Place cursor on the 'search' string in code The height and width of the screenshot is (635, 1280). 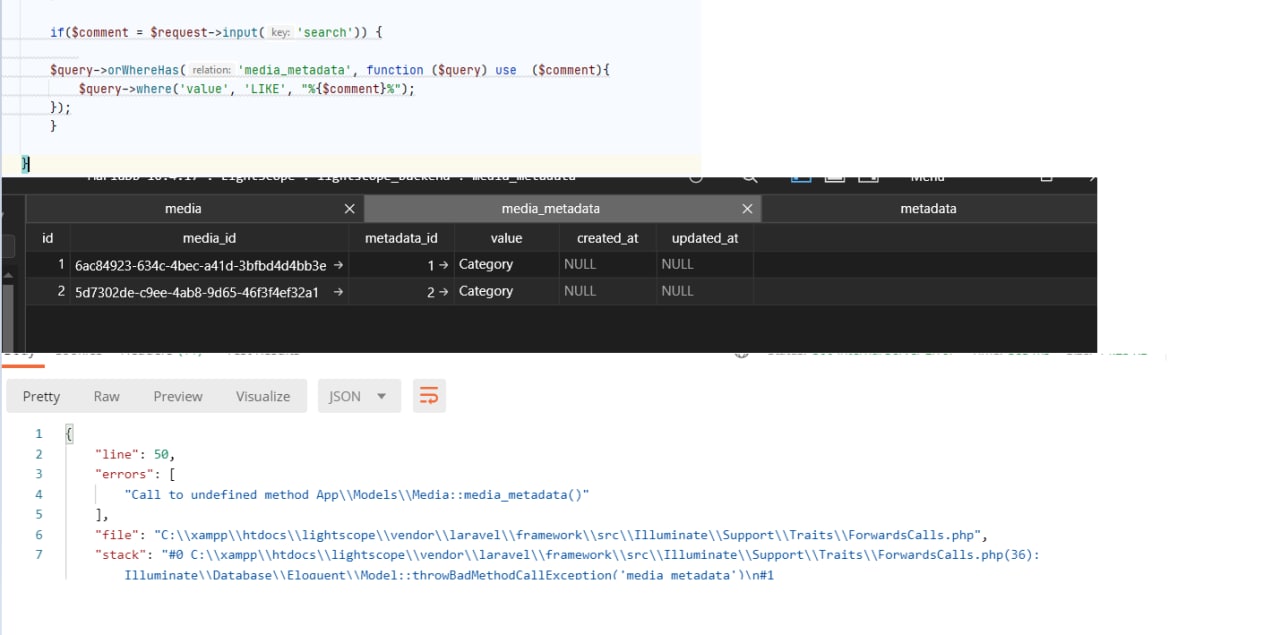(x=325, y=33)
